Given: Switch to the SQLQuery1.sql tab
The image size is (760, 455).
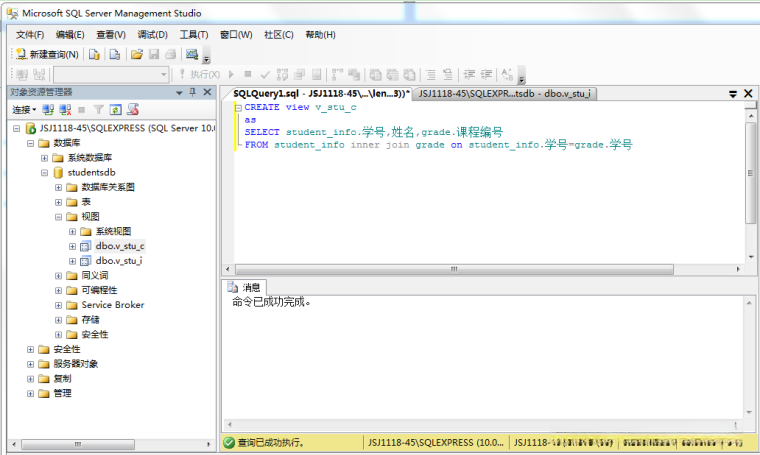Looking at the screenshot, I should click(x=321, y=94).
